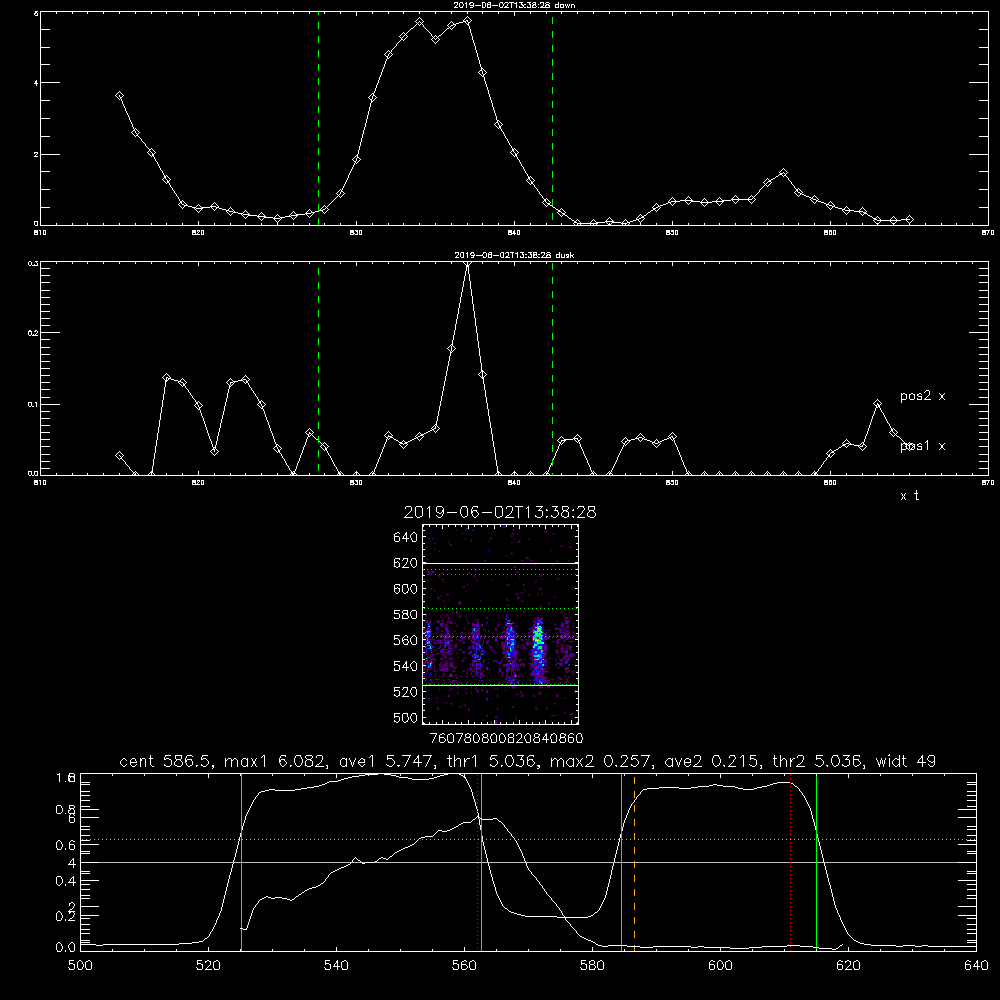Select the 'cent 586.5' value in stats line
The image size is (1000, 1000).
point(166,761)
